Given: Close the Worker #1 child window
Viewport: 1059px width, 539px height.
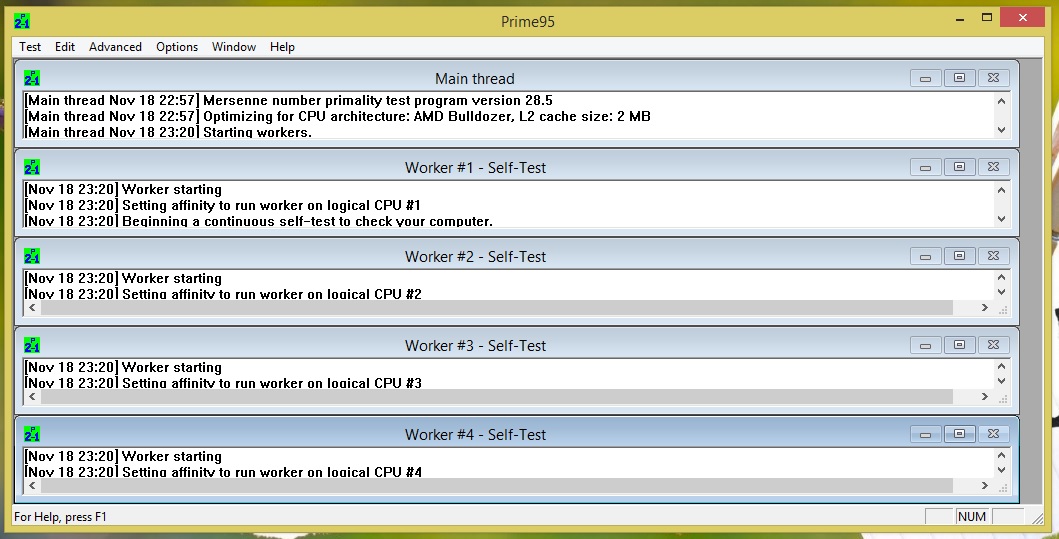Looking at the screenshot, I should (x=993, y=167).
